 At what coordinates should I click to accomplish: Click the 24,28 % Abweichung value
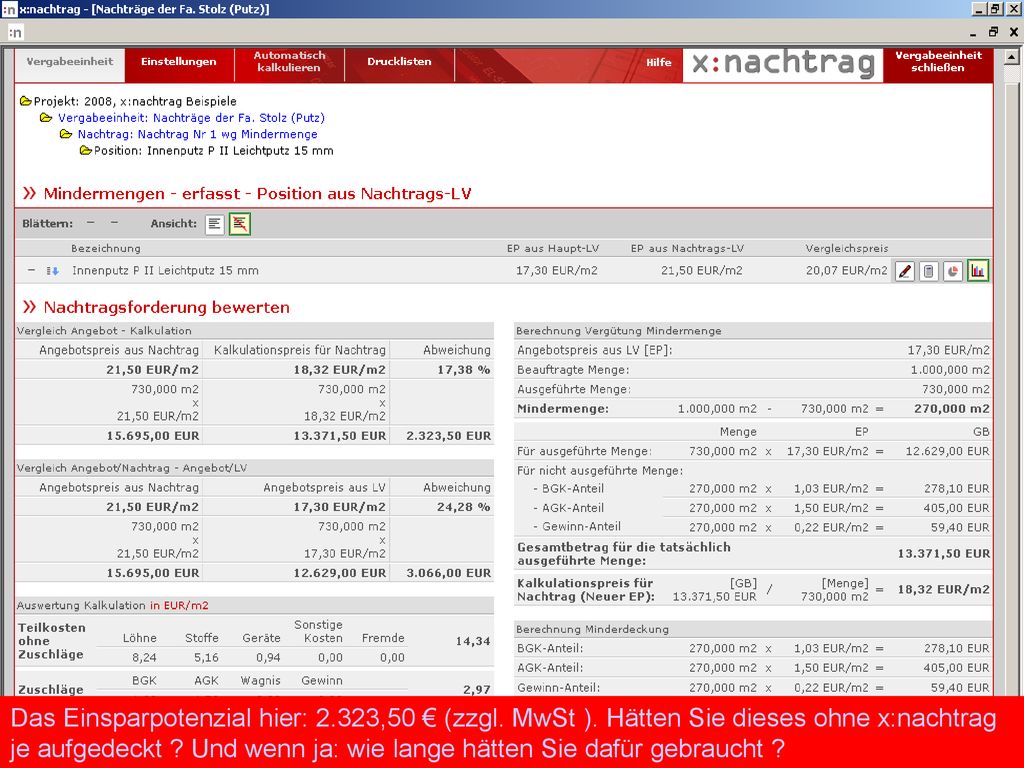[464, 507]
